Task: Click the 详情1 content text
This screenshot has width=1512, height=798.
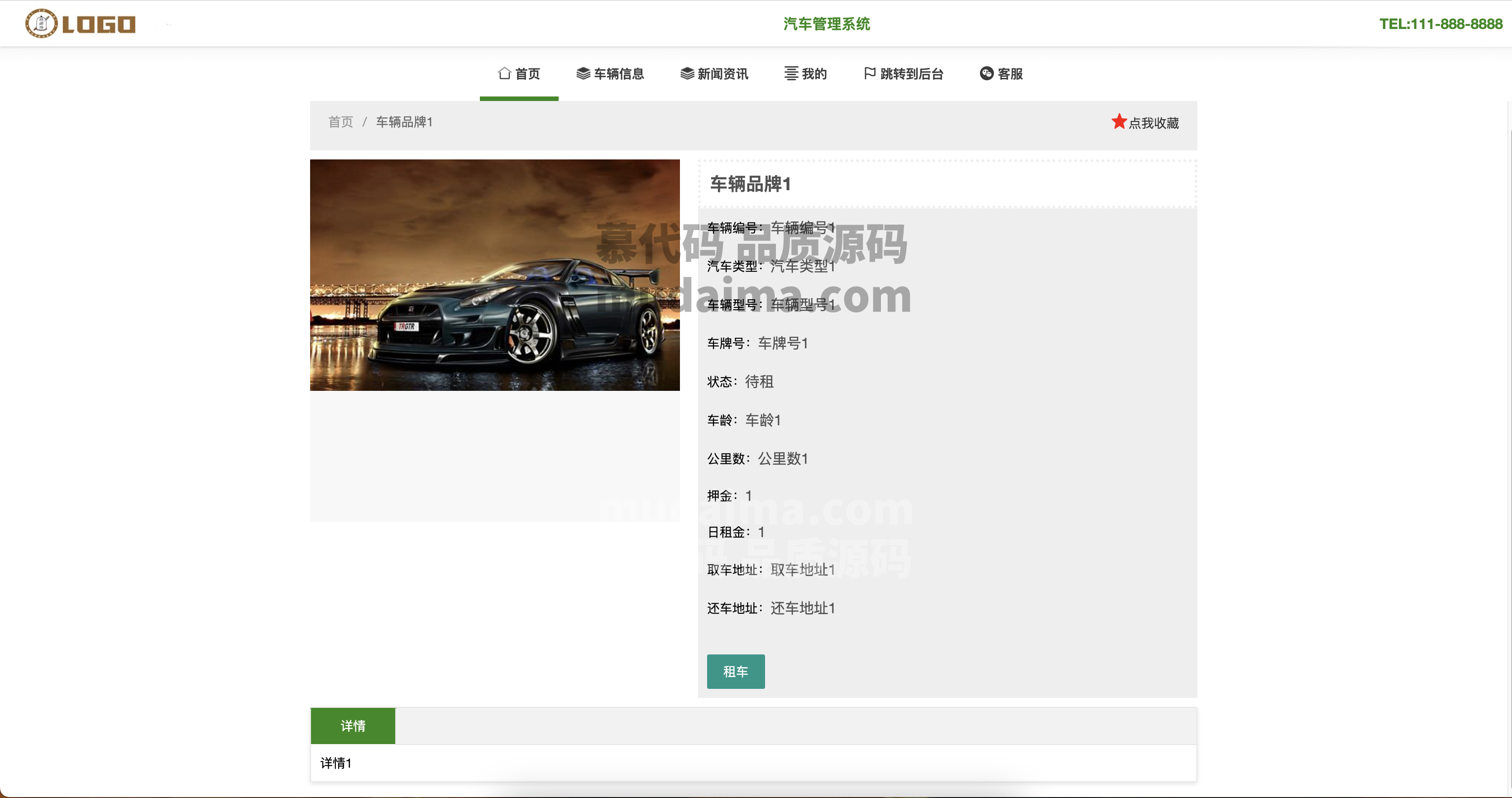Action: [336, 763]
